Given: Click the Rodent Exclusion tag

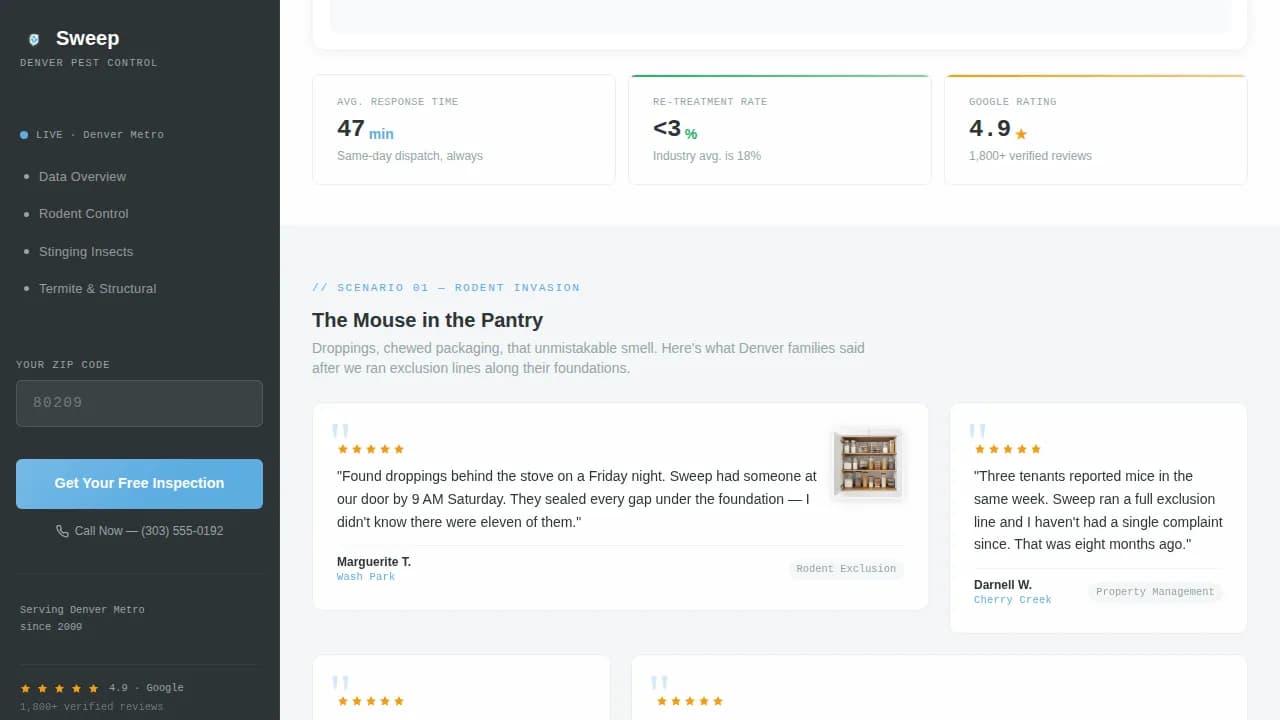Looking at the screenshot, I should click(846, 568).
